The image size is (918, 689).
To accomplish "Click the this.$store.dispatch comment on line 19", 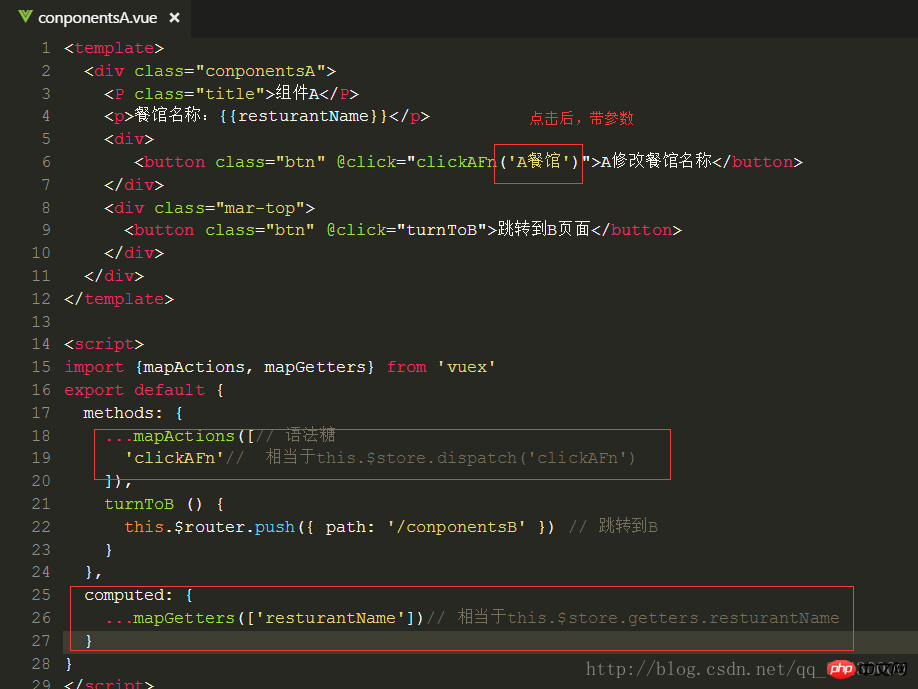I will tap(475, 458).
